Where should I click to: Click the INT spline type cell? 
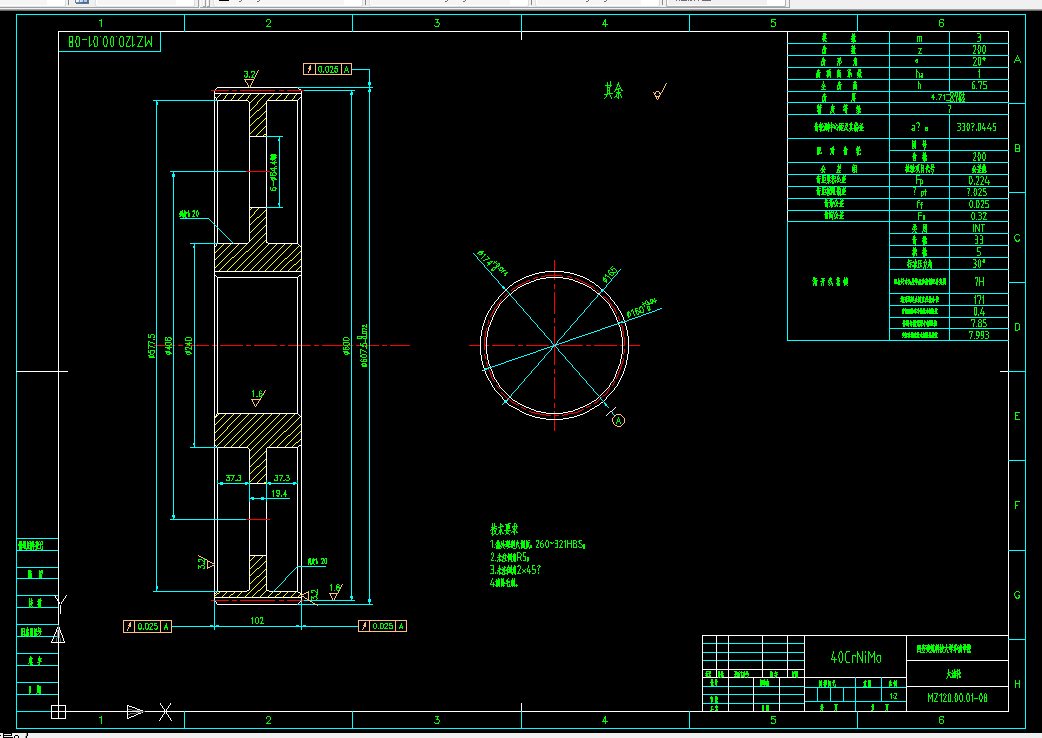pyautogui.click(x=979, y=229)
